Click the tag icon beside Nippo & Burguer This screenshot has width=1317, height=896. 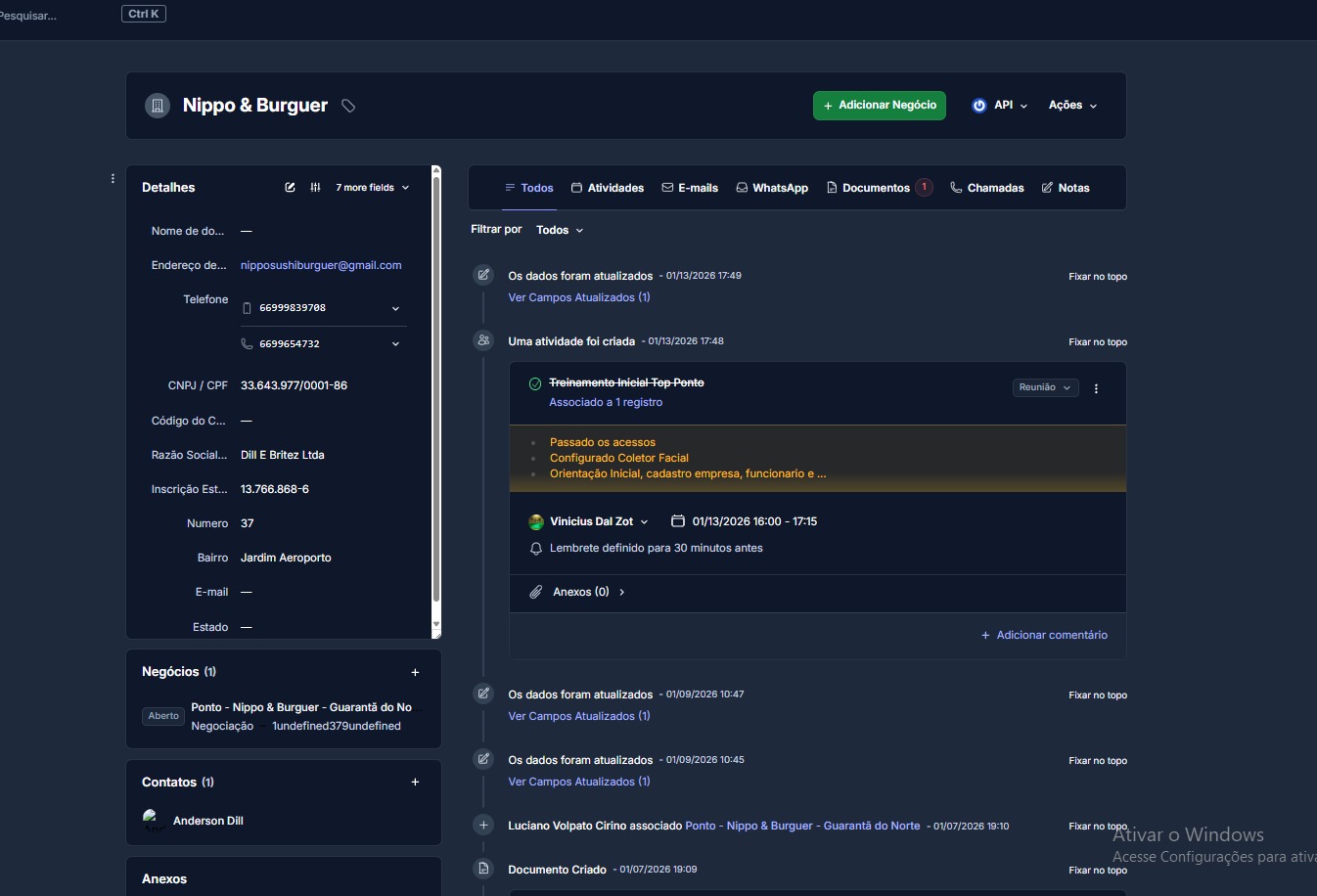point(348,106)
